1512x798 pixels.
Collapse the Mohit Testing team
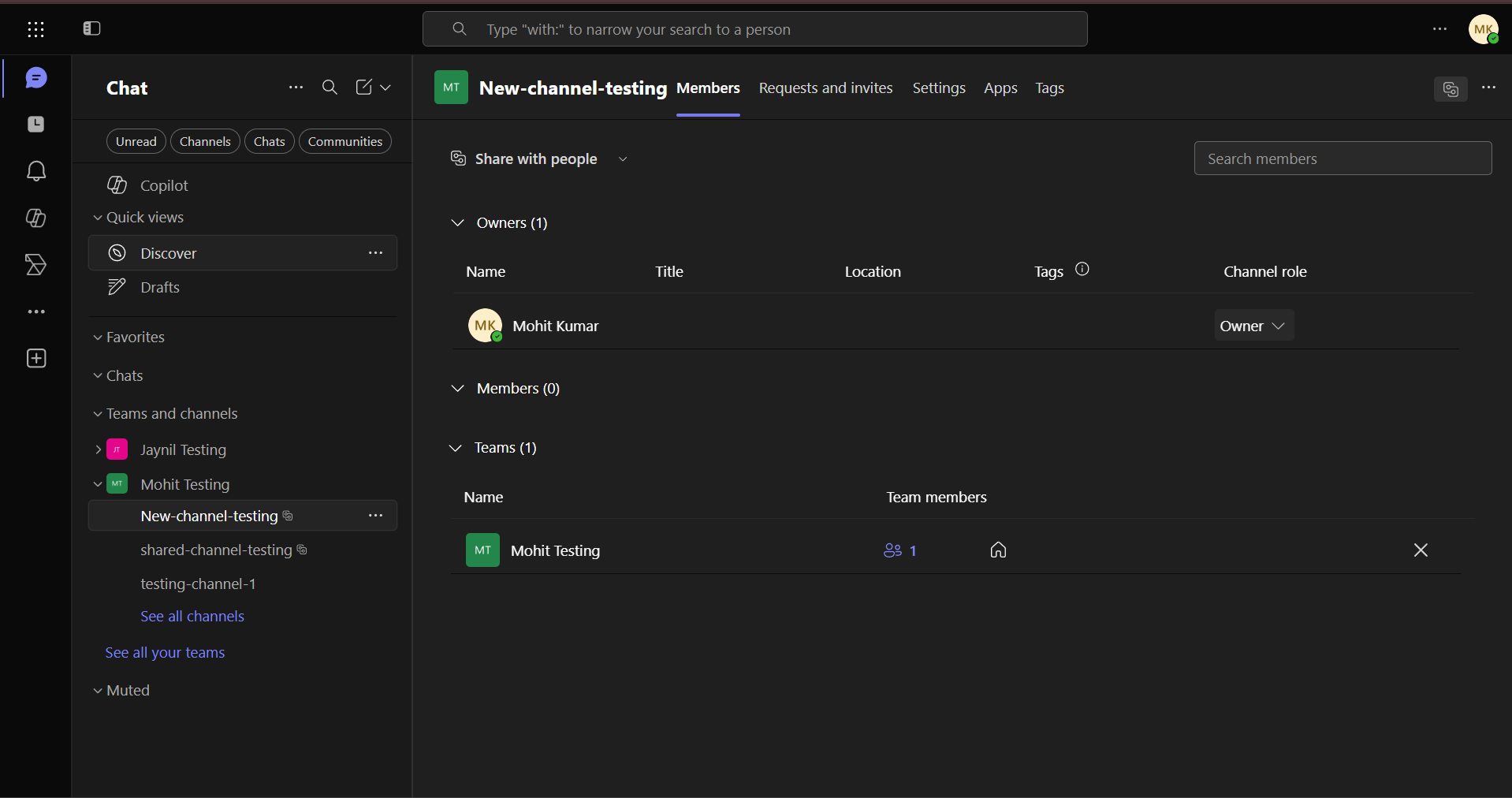(x=98, y=484)
